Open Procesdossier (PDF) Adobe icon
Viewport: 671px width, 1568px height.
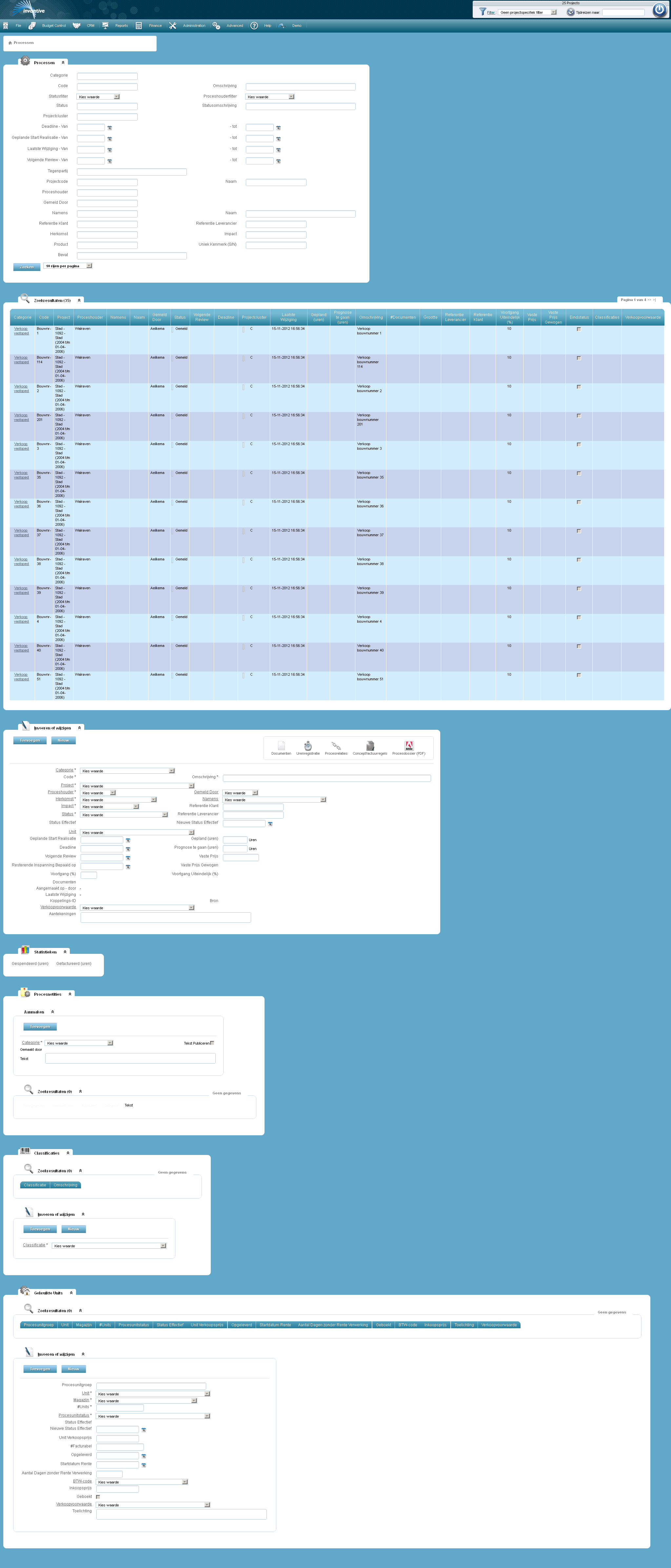[x=409, y=746]
